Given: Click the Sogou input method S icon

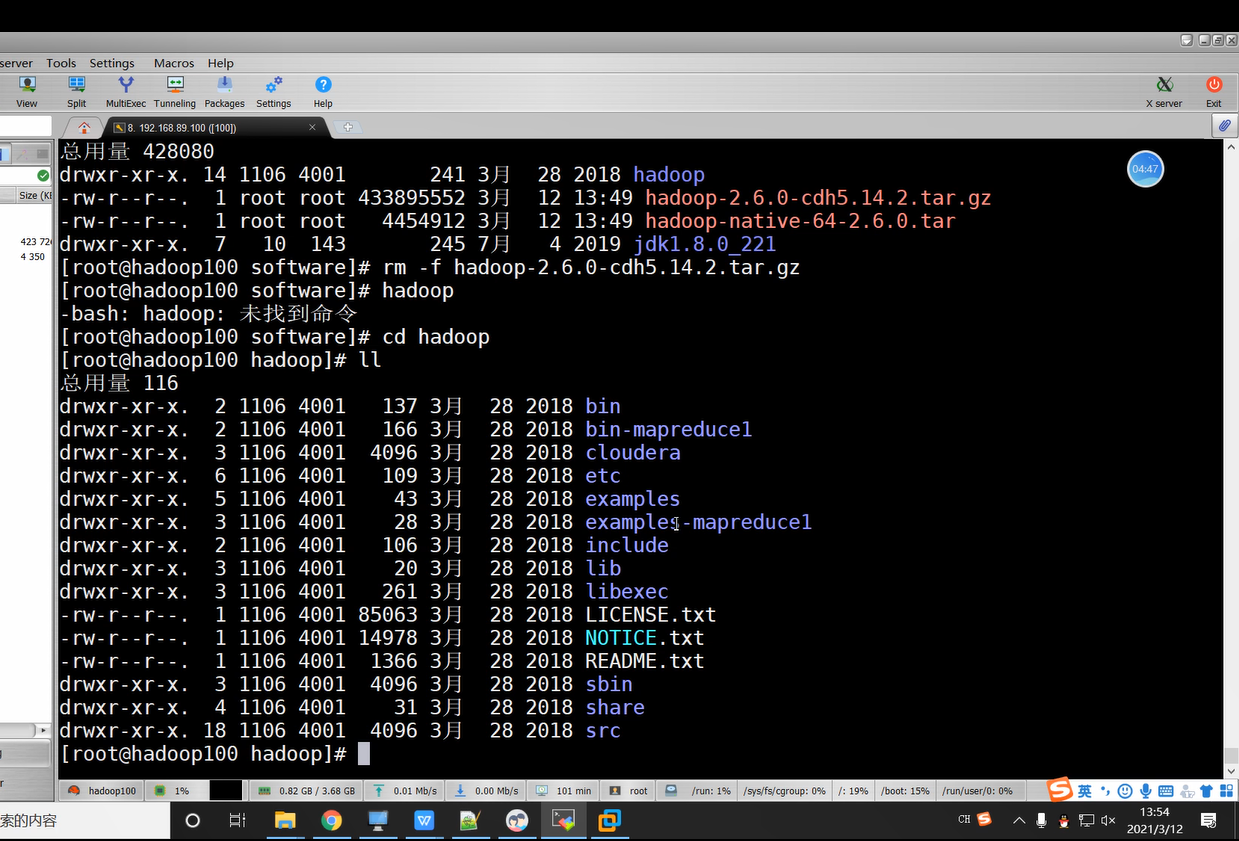Looking at the screenshot, I should (1060, 790).
